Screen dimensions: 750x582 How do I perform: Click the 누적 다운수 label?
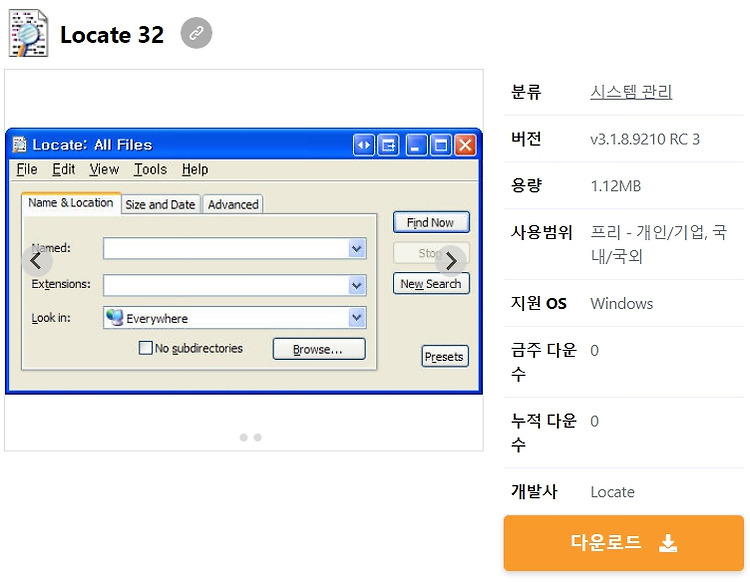coord(543,432)
